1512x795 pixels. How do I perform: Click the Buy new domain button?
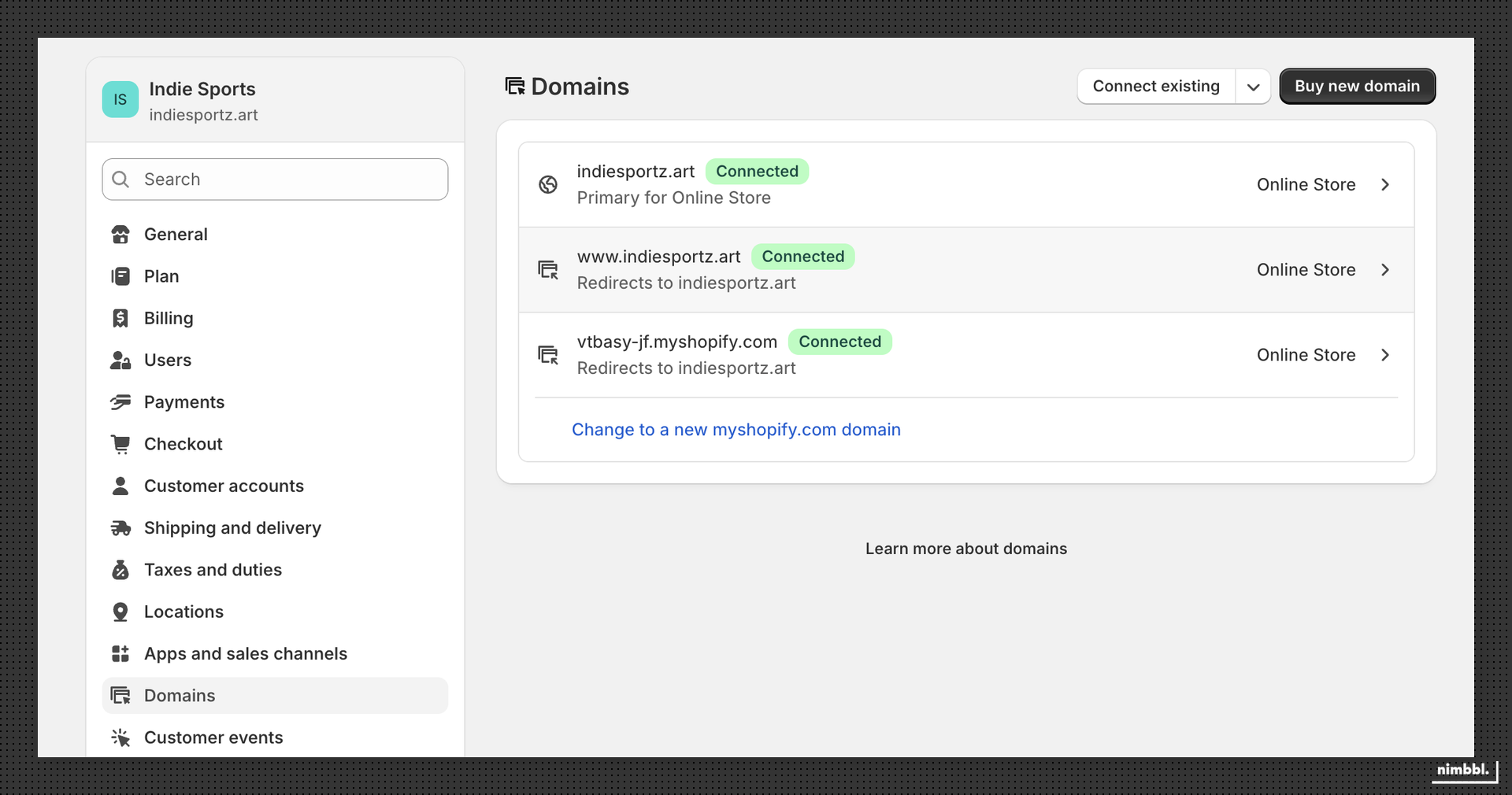tap(1357, 87)
